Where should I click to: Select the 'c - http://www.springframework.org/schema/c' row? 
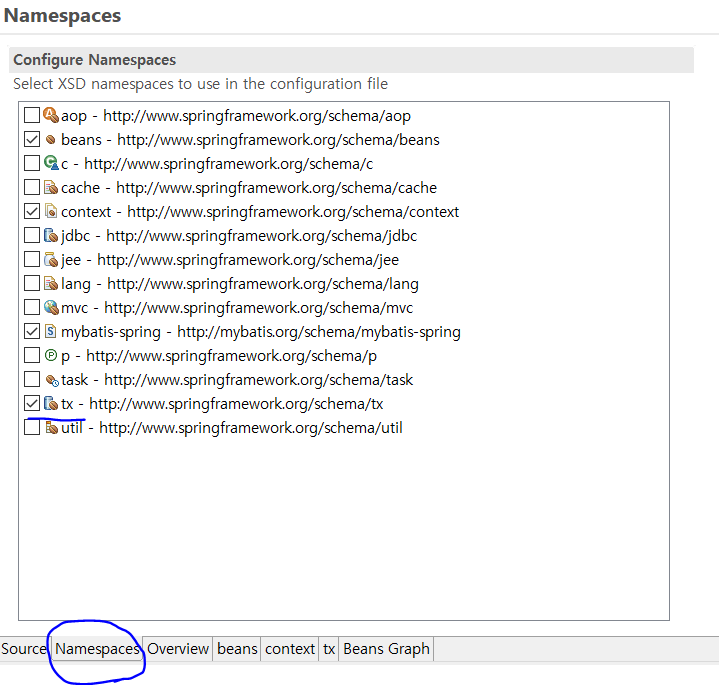click(217, 164)
